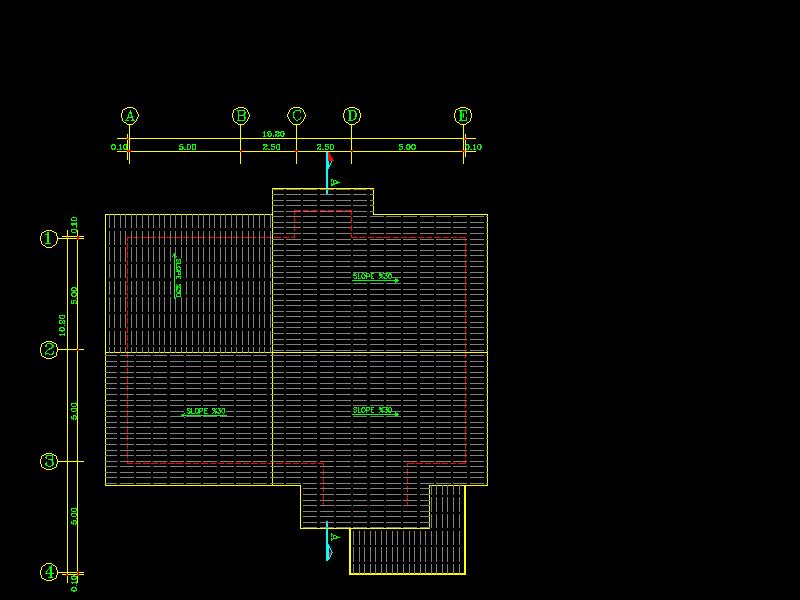The image size is (800, 600).
Task: Click grid bubble A on top axis
Action: click(129, 116)
